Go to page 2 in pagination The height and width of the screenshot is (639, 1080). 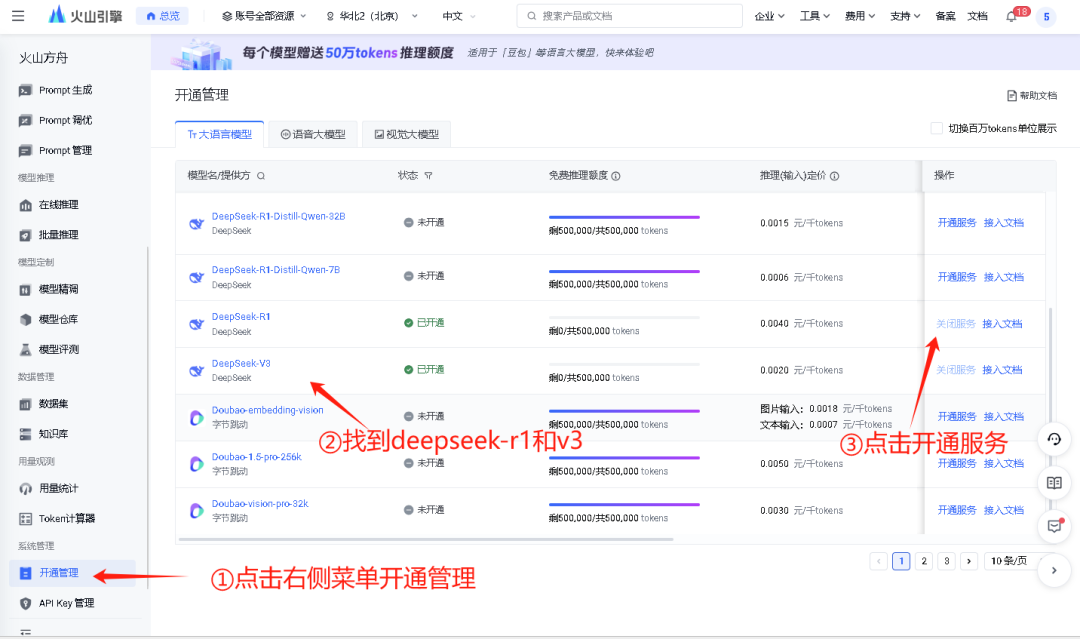(x=924, y=561)
